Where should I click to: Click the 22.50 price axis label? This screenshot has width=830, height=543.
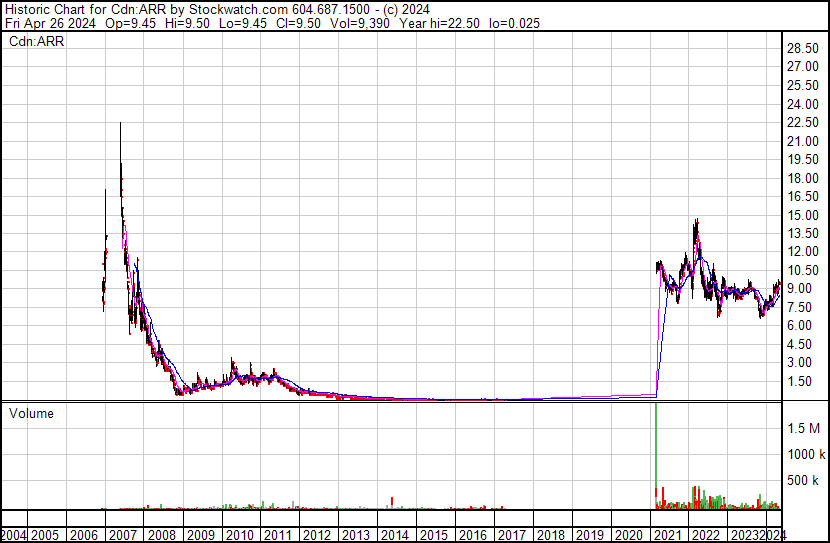803,122
